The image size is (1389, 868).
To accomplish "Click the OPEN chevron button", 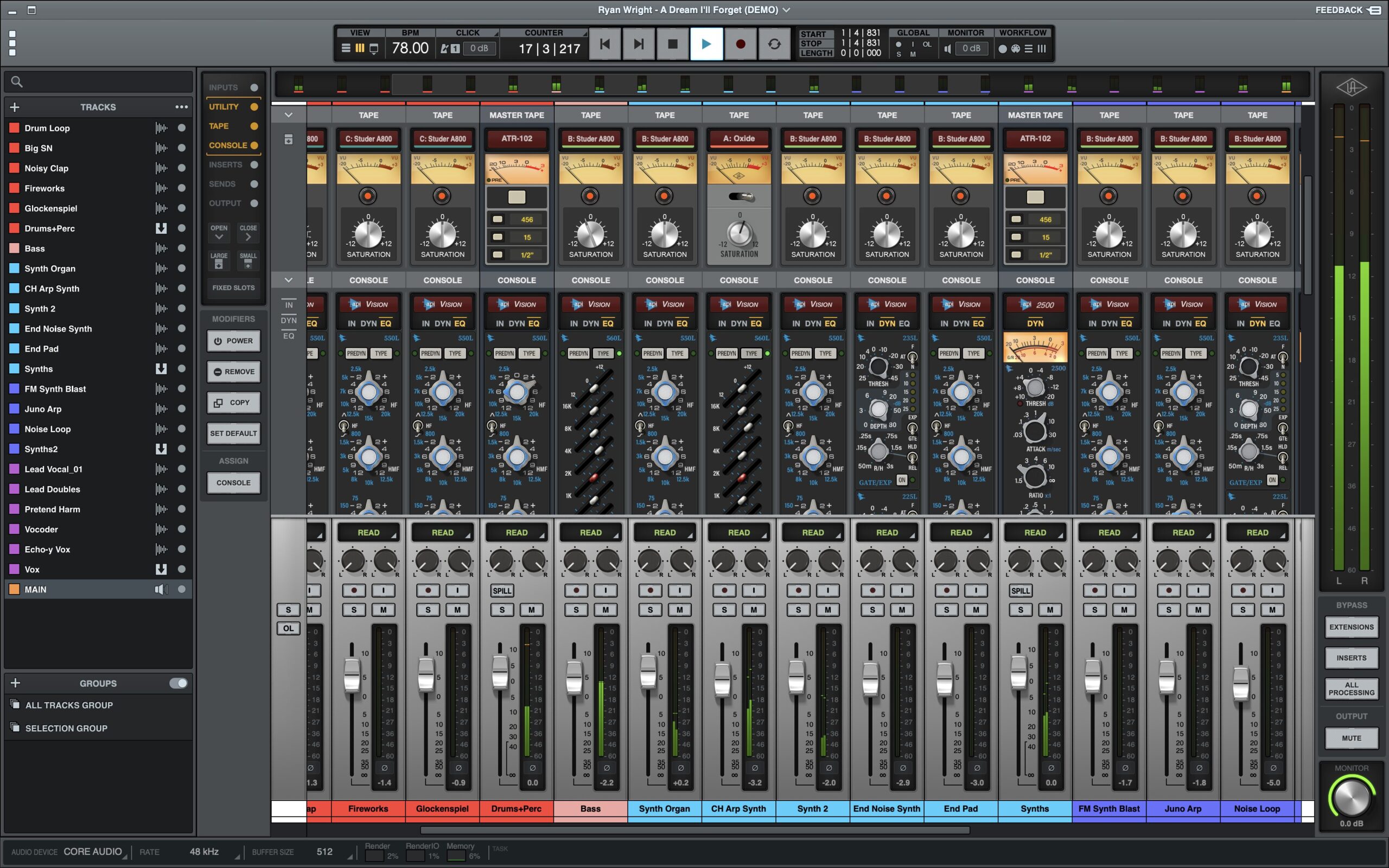I will pos(219,233).
